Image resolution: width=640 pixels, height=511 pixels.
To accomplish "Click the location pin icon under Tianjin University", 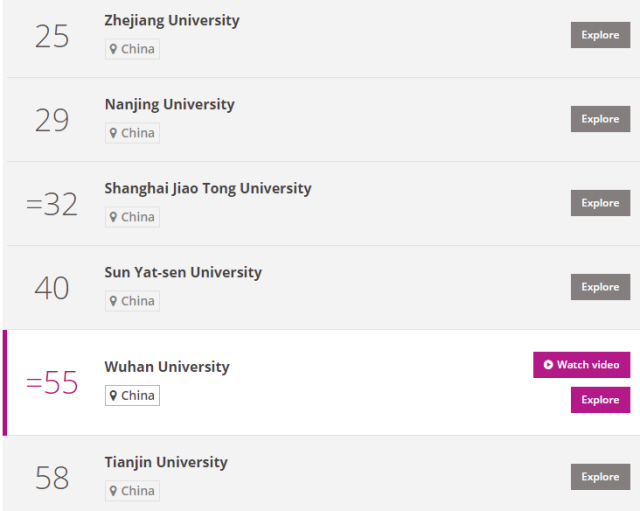I will (x=114, y=491).
